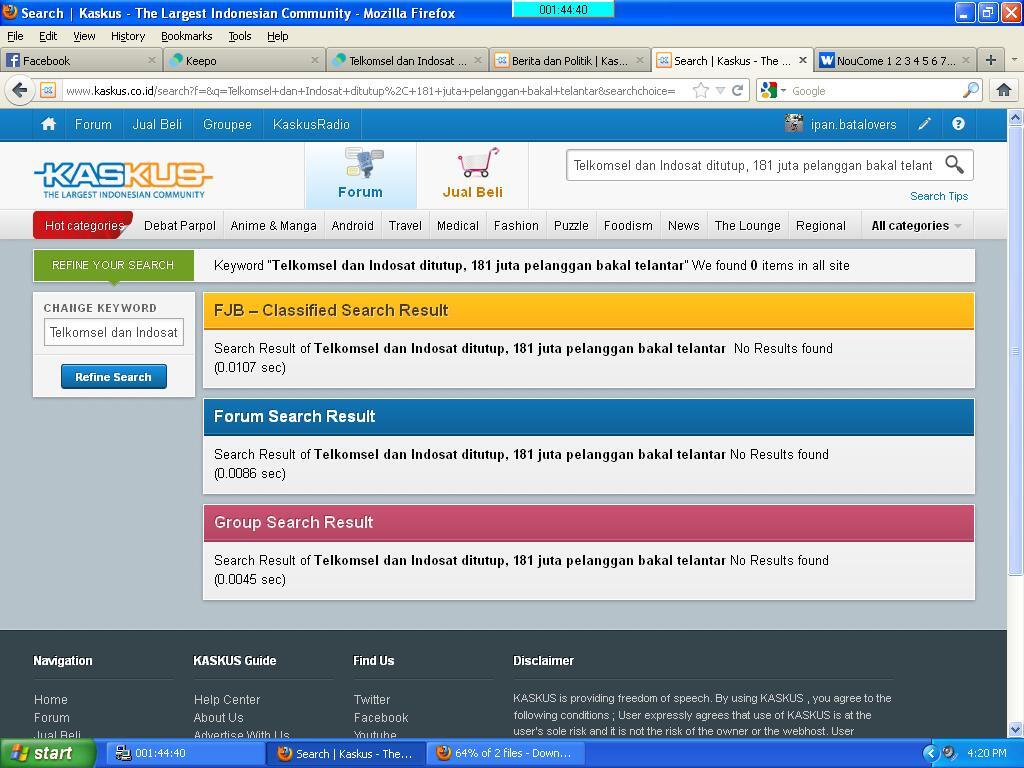Close the NouCome tab
The image size is (1024, 768).
(x=966, y=60)
